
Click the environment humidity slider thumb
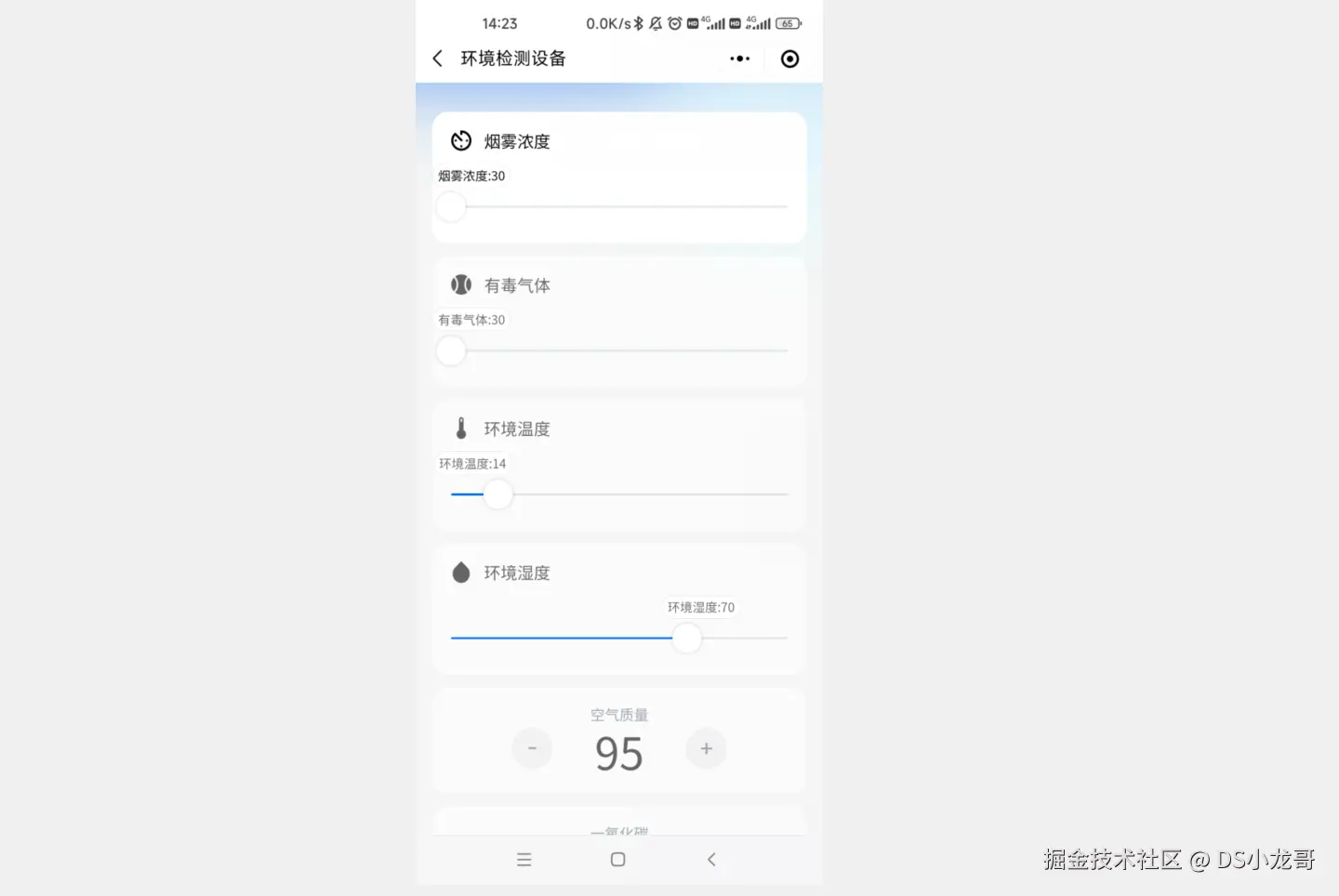[x=687, y=639]
